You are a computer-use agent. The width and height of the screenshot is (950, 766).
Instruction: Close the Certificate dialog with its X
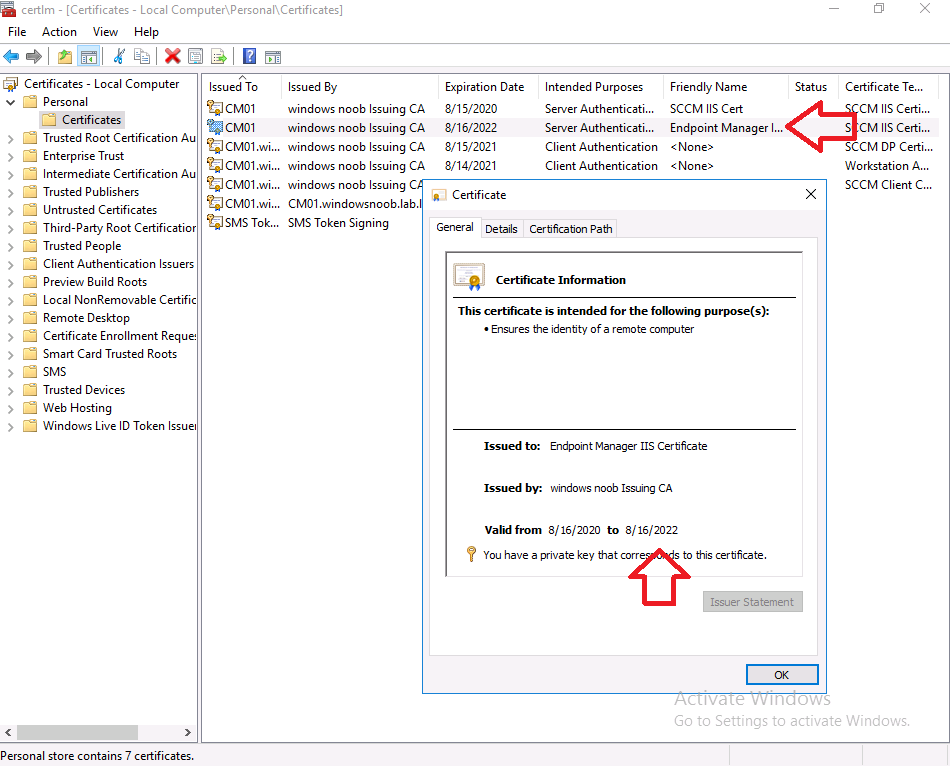[x=811, y=195]
